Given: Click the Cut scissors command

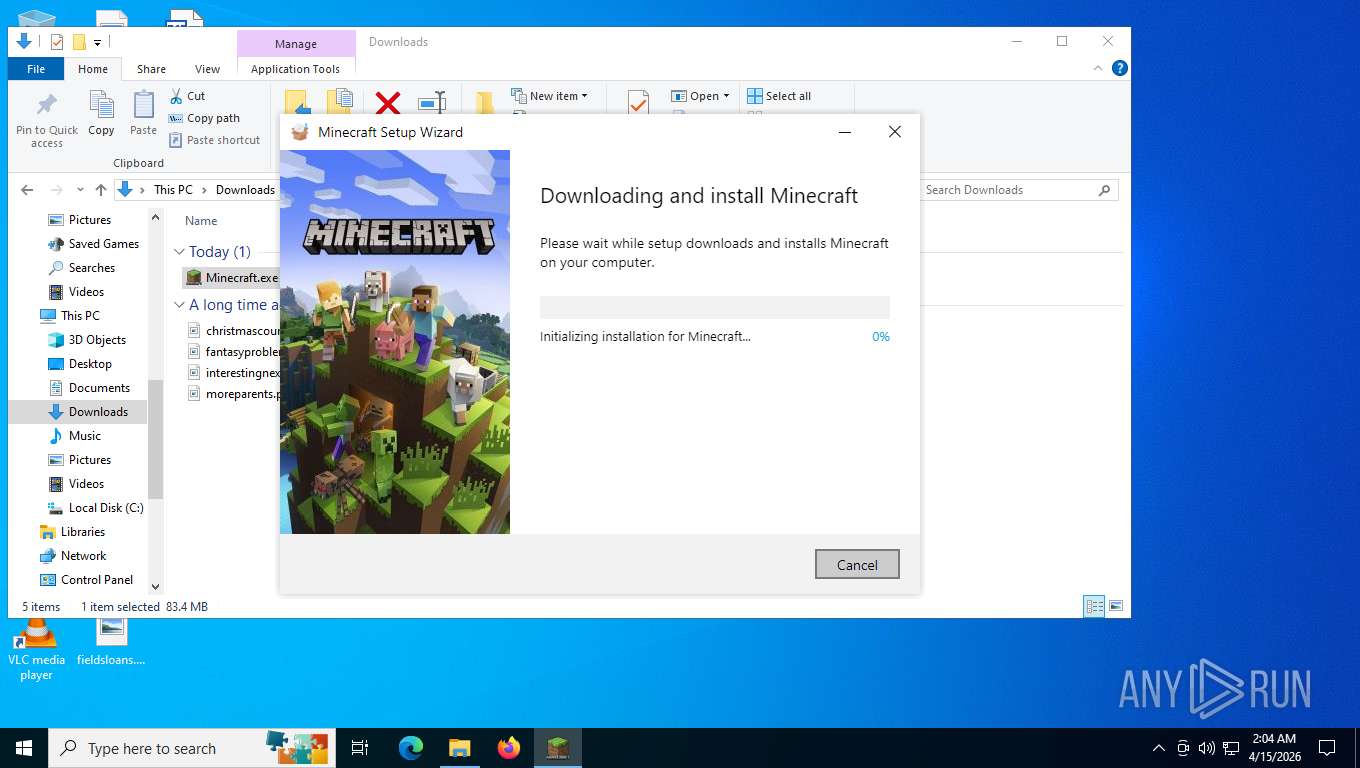Looking at the screenshot, I should click(x=187, y=96).
